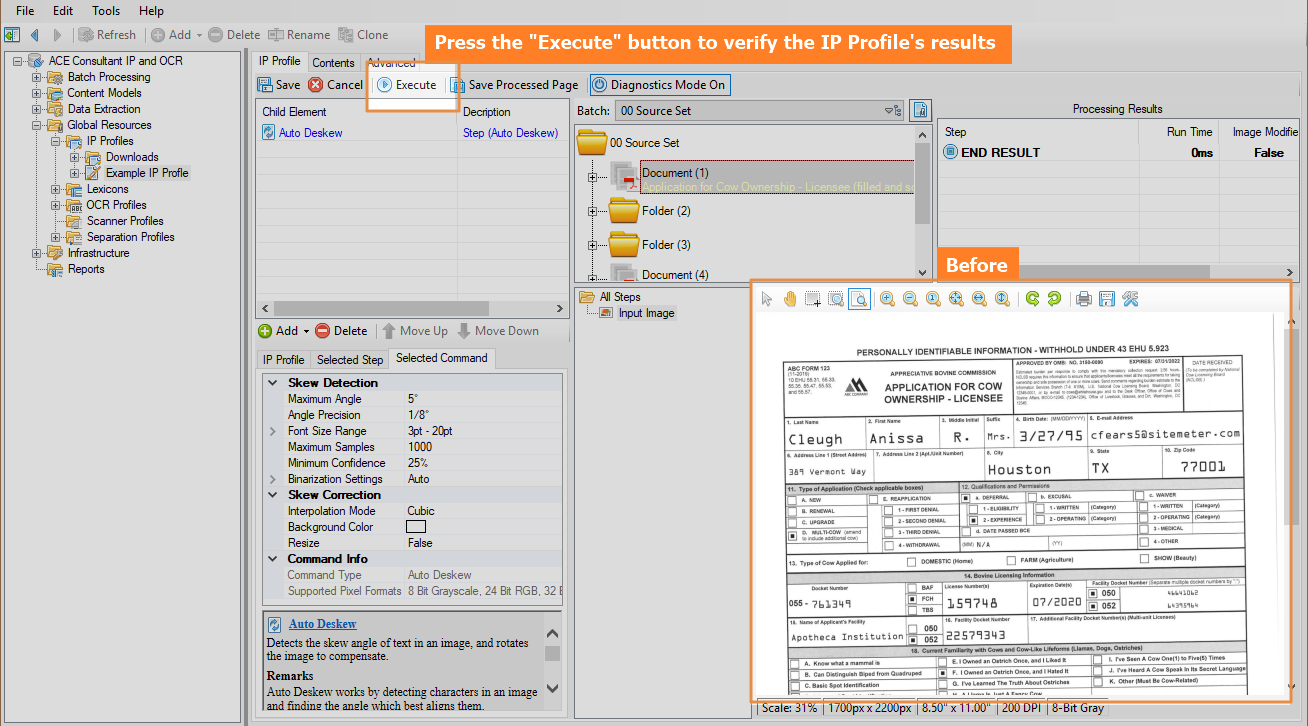Screen dimensions: 1308x726
Task: Click the Refresh toolbar button
Action: tap(106, 35)
